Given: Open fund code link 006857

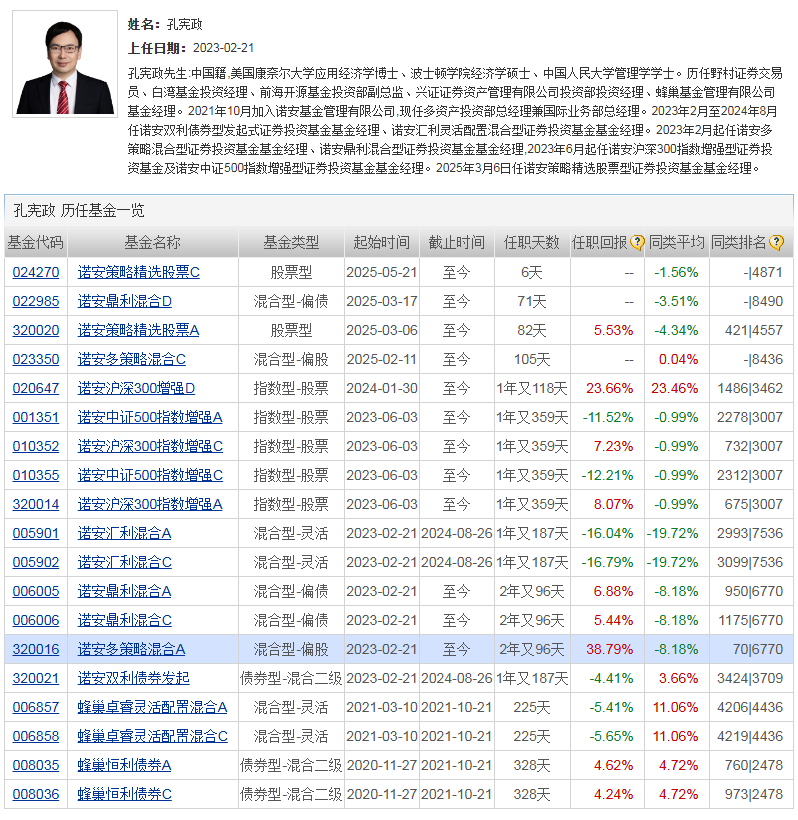Looking at the screenshot, I should 36,708.
